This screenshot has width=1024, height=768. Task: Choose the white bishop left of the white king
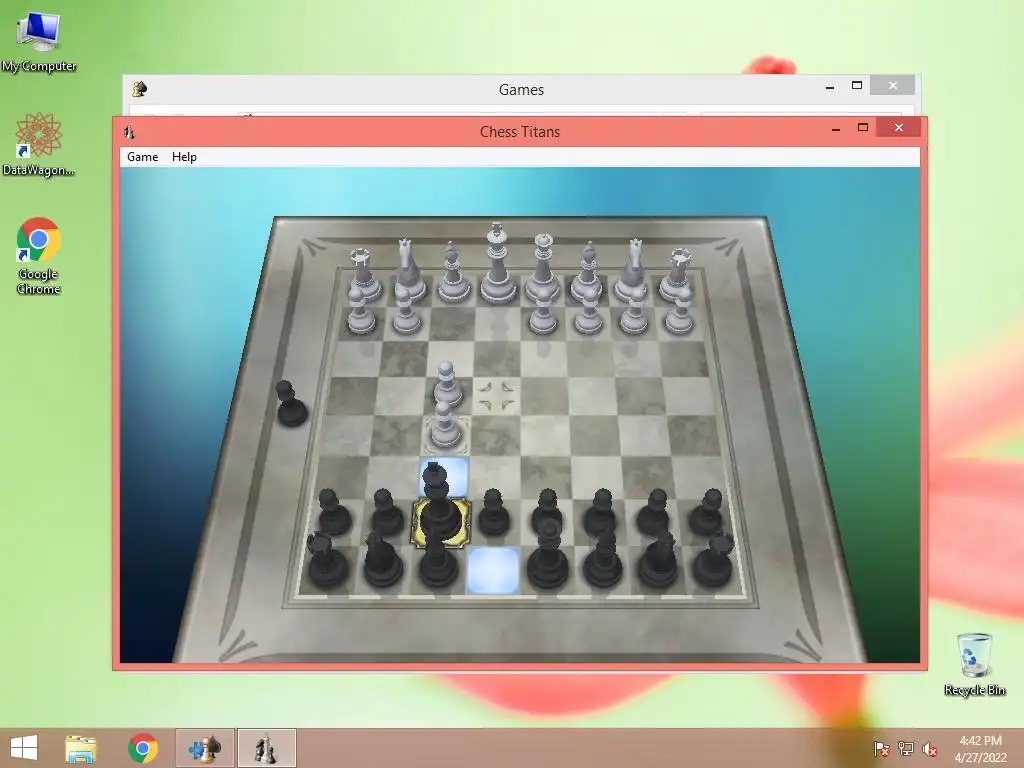point(453,273)
